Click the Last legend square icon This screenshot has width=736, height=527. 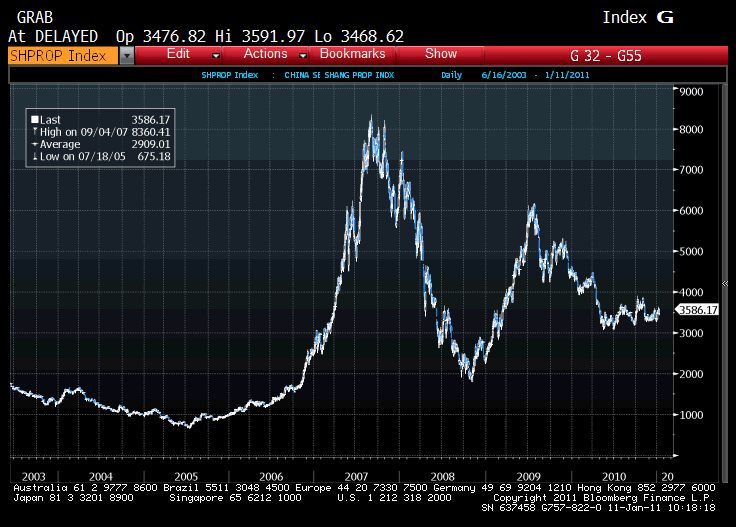35,120
